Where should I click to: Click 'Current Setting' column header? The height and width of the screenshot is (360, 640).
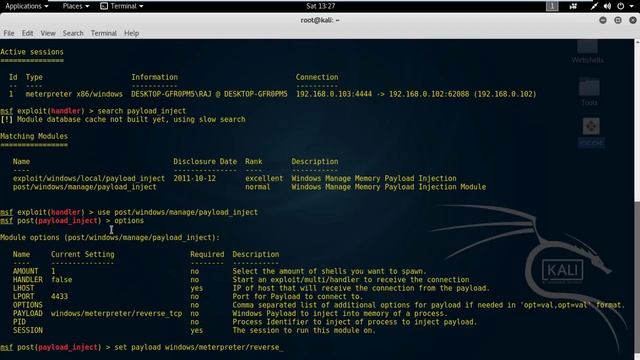tap(82, 254)
